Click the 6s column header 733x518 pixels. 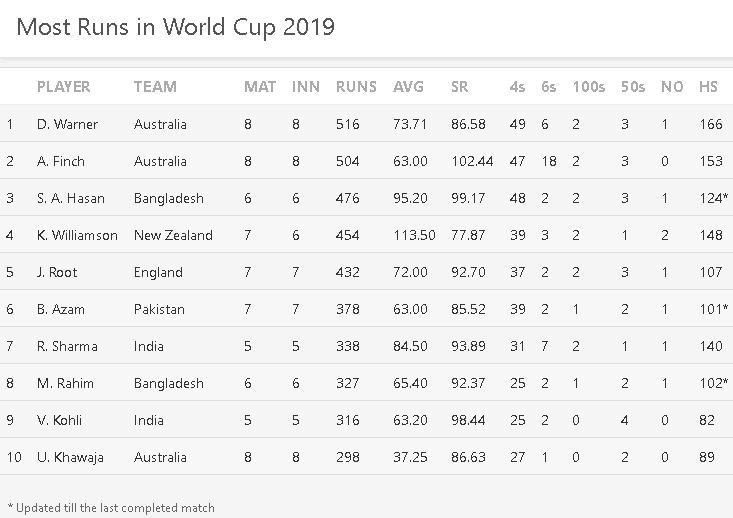[548, 87]
